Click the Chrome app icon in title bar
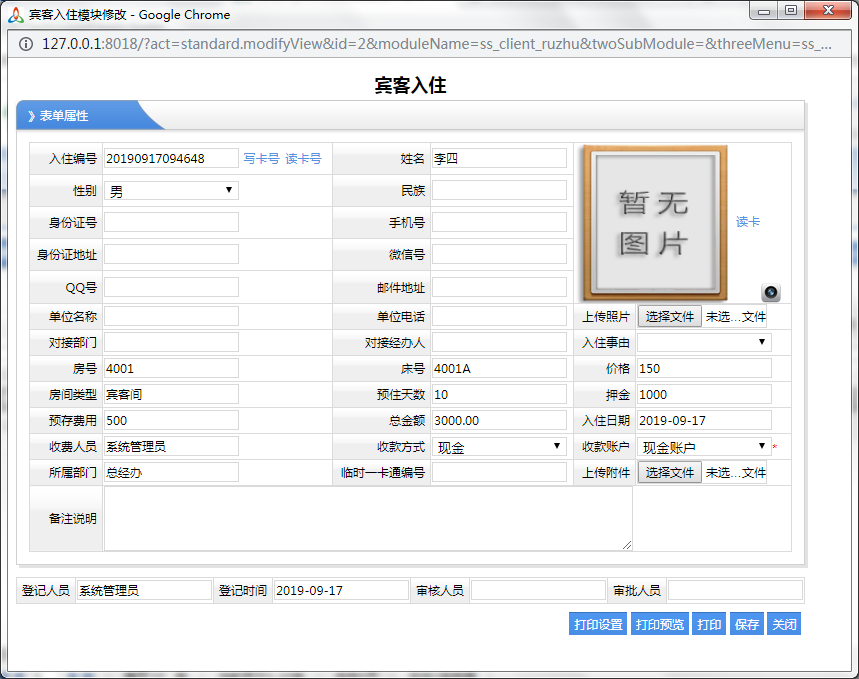The height and width of the screenshot is (679, 859). (x=15, y=14)
